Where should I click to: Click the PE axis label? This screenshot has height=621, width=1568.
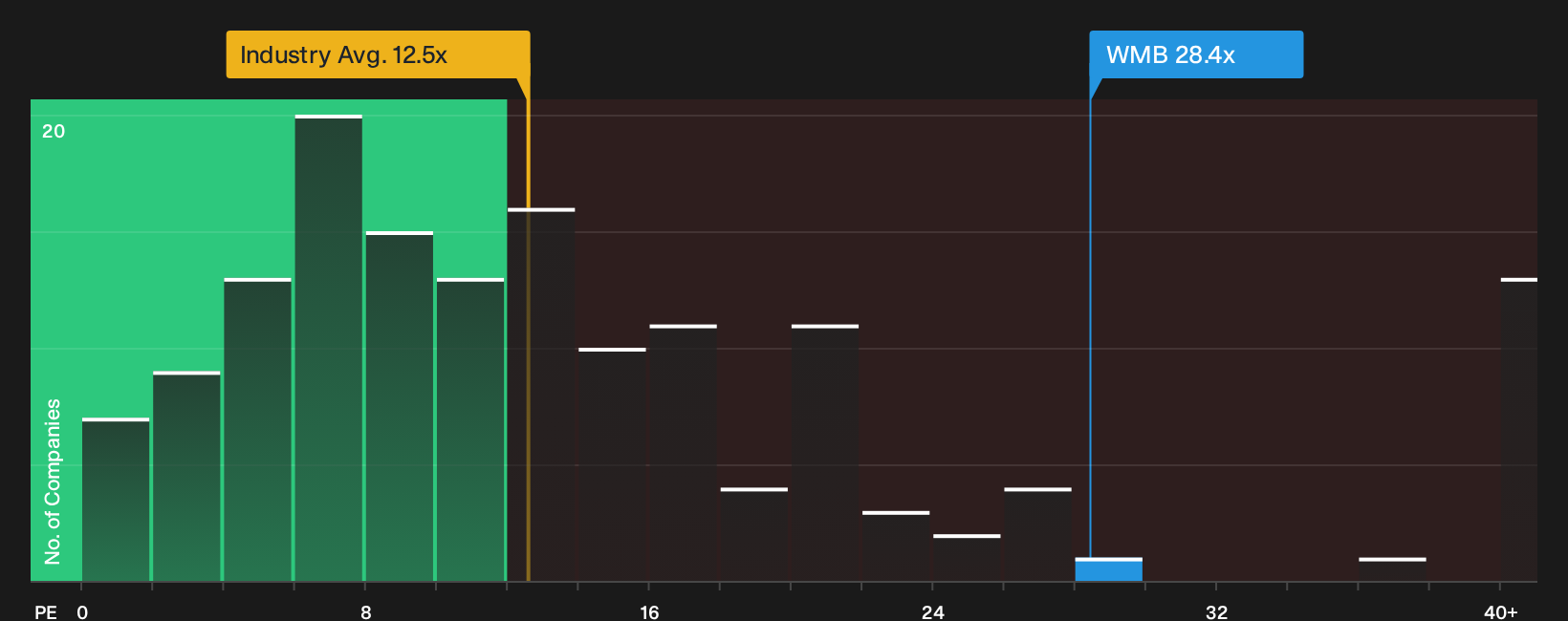[46, 611]
